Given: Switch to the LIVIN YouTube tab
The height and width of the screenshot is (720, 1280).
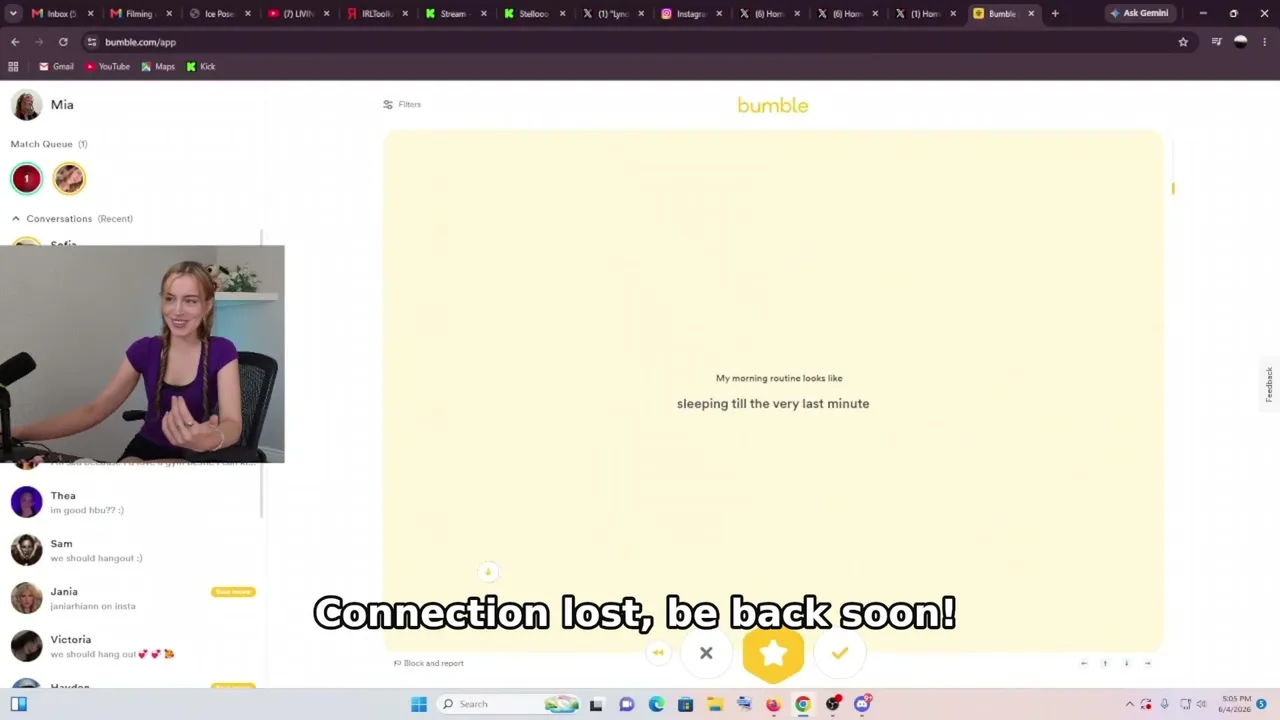Looking at the screenshot, I should 297,14.
